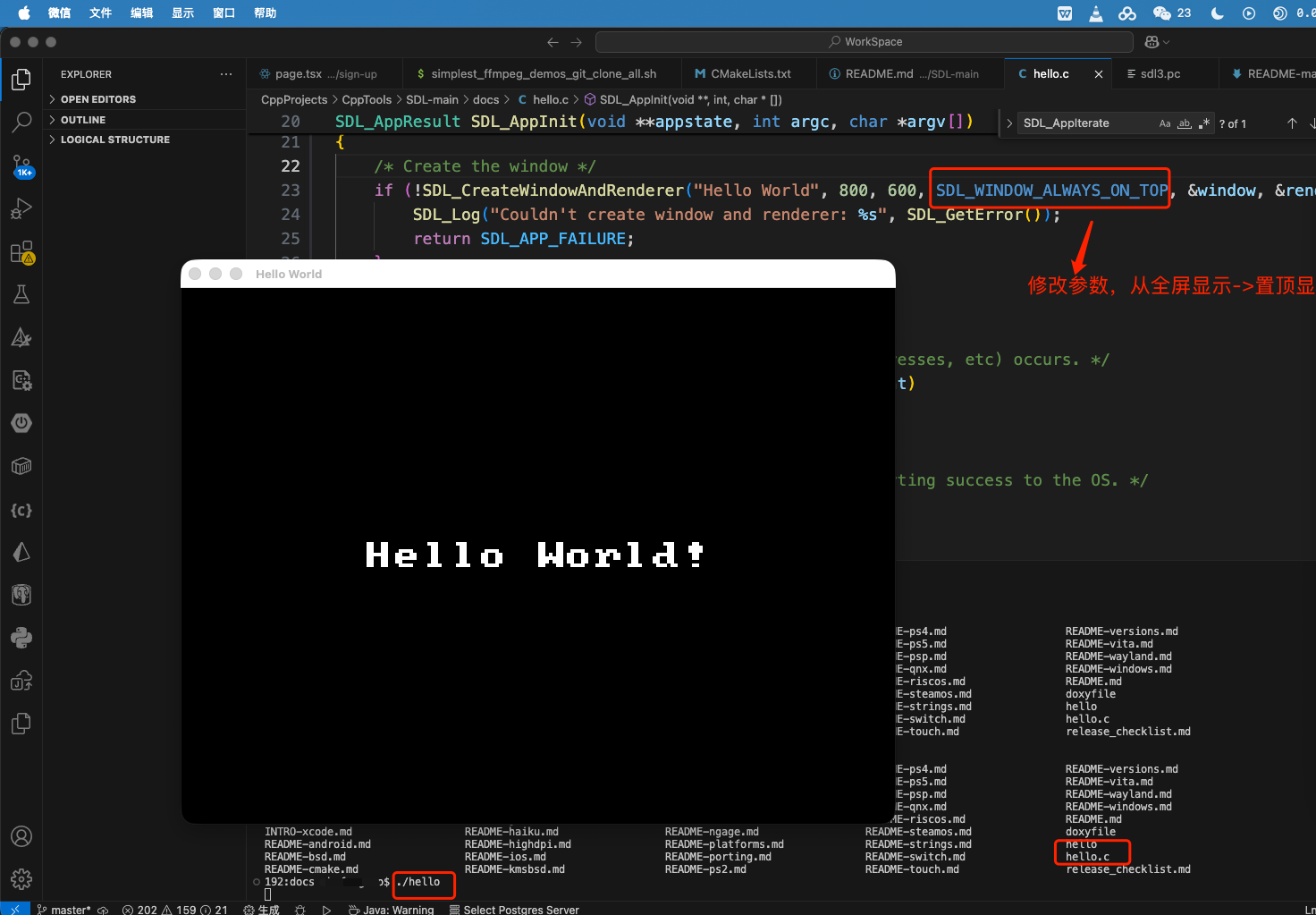Toggle Match Whole Word in find widget

(1185, 123)
